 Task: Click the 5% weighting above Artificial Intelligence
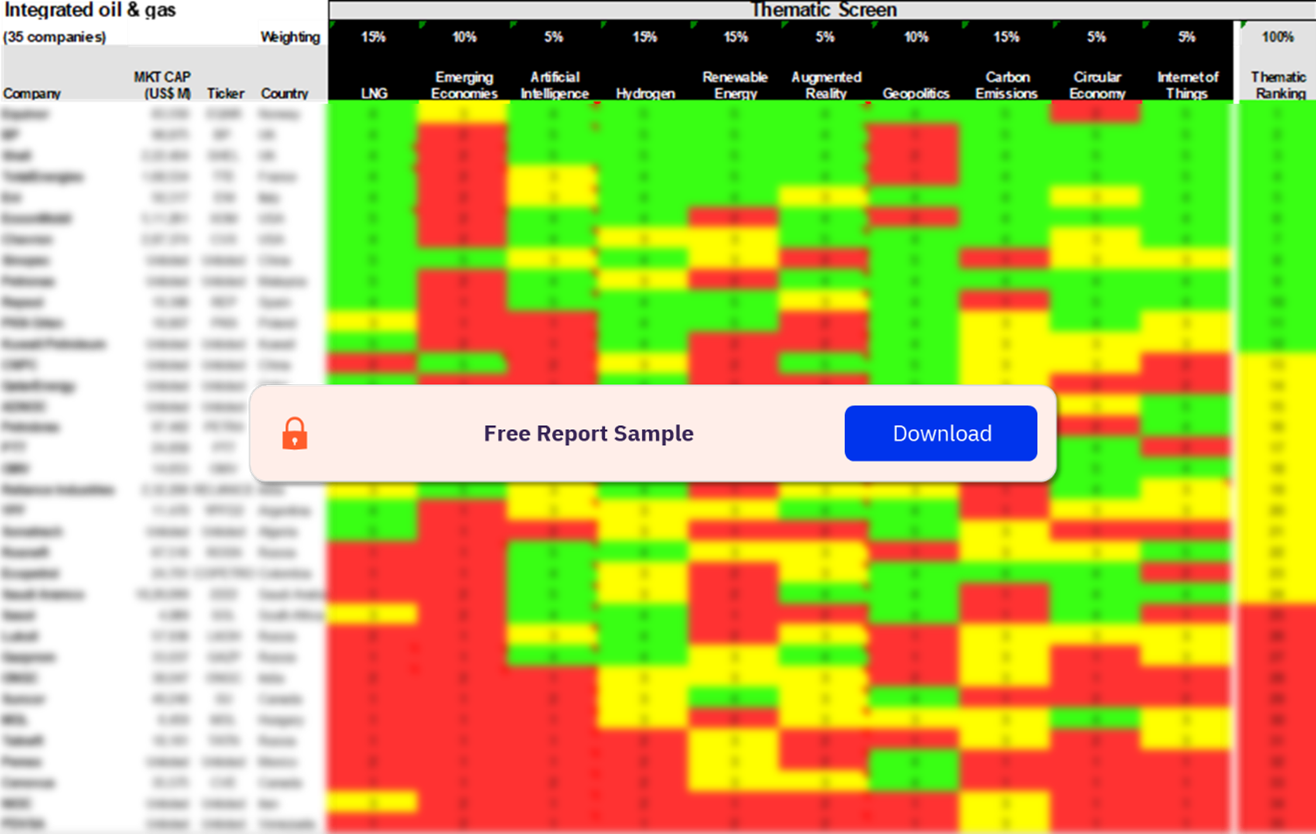point(555,37)
